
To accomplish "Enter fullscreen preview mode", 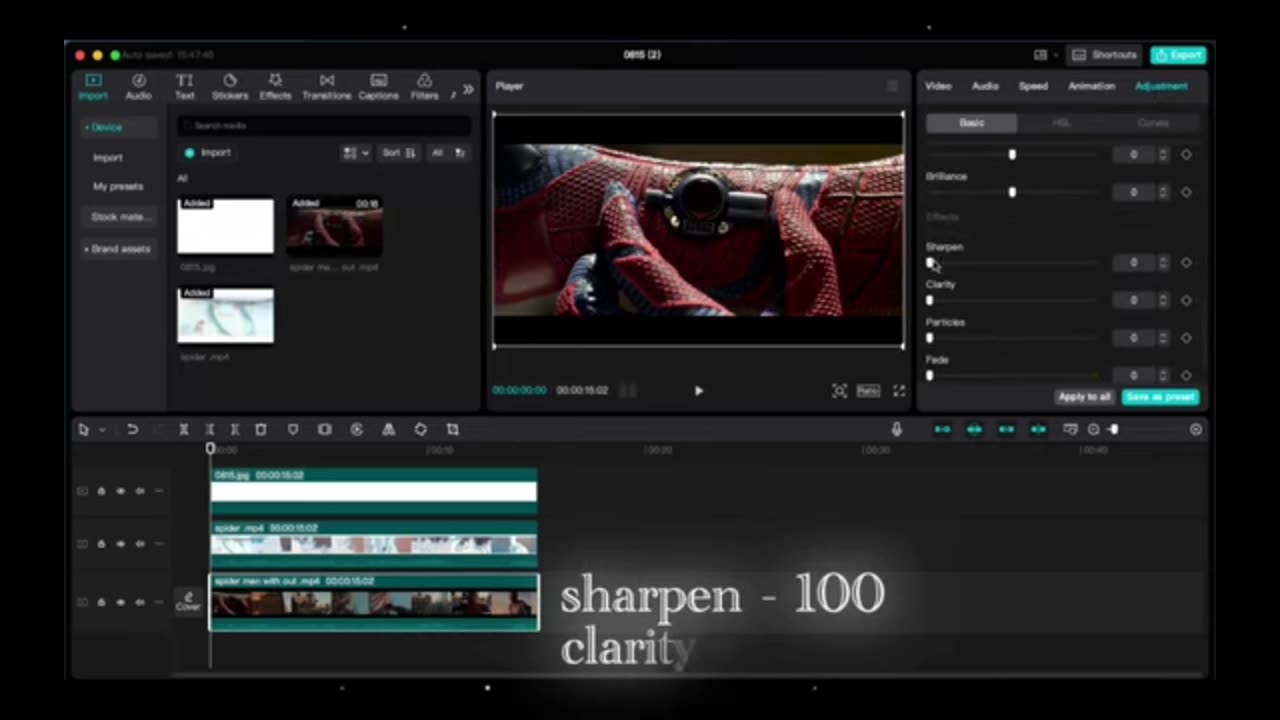I will [x=899, y=391].
